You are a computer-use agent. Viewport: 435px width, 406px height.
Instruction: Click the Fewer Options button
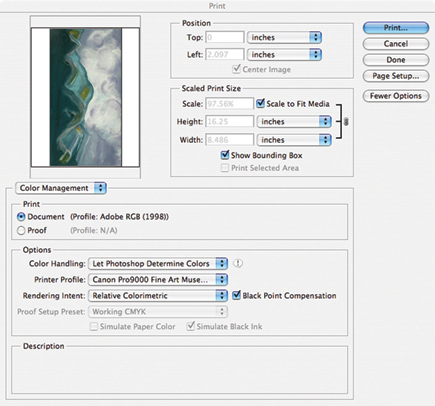click(396, 96)
